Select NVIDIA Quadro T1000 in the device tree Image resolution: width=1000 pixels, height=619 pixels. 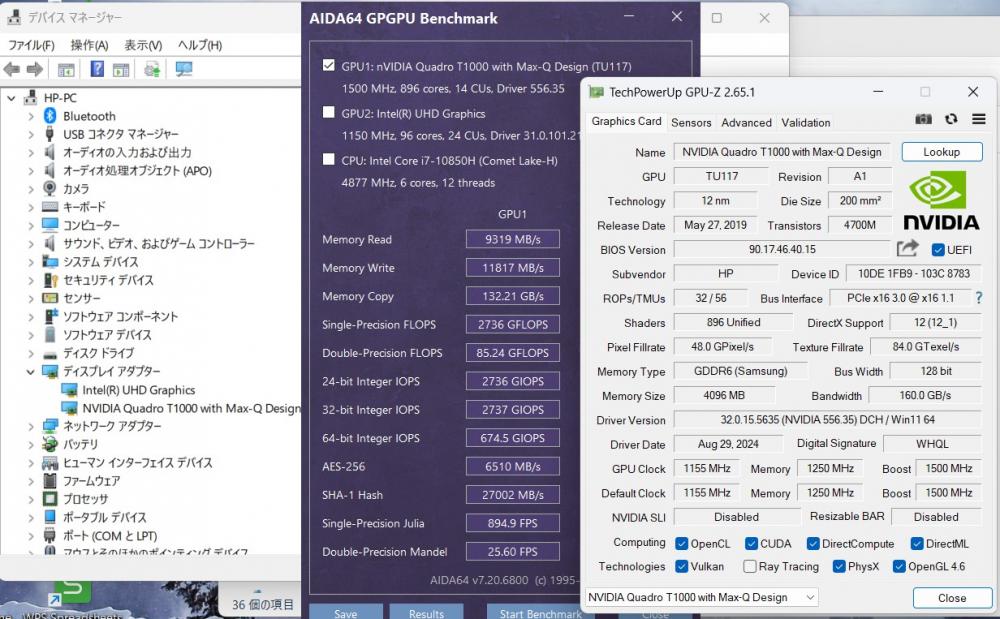191,408
